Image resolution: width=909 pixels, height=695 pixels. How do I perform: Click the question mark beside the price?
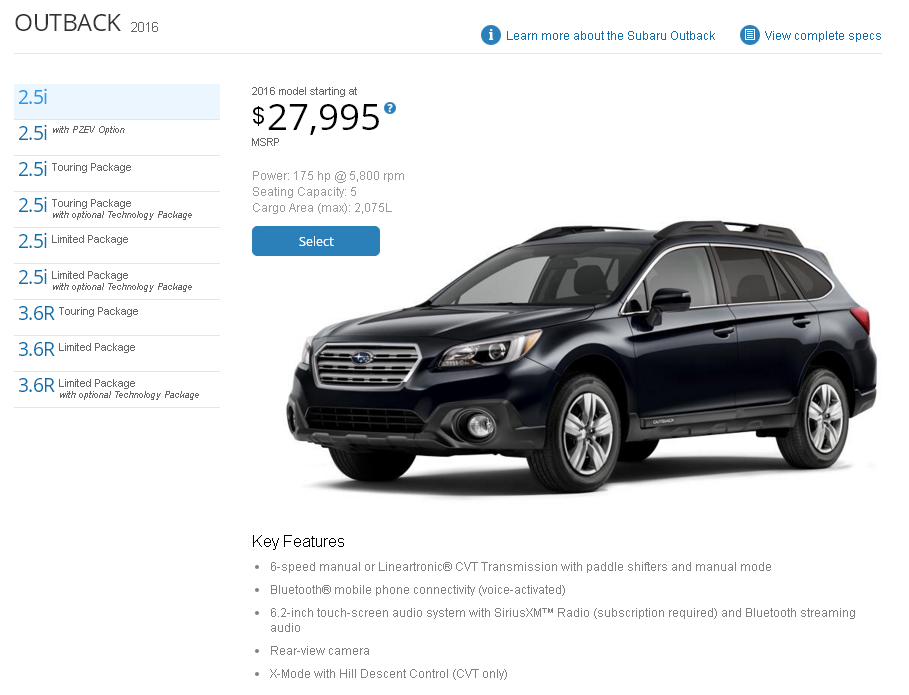[390, 108]
